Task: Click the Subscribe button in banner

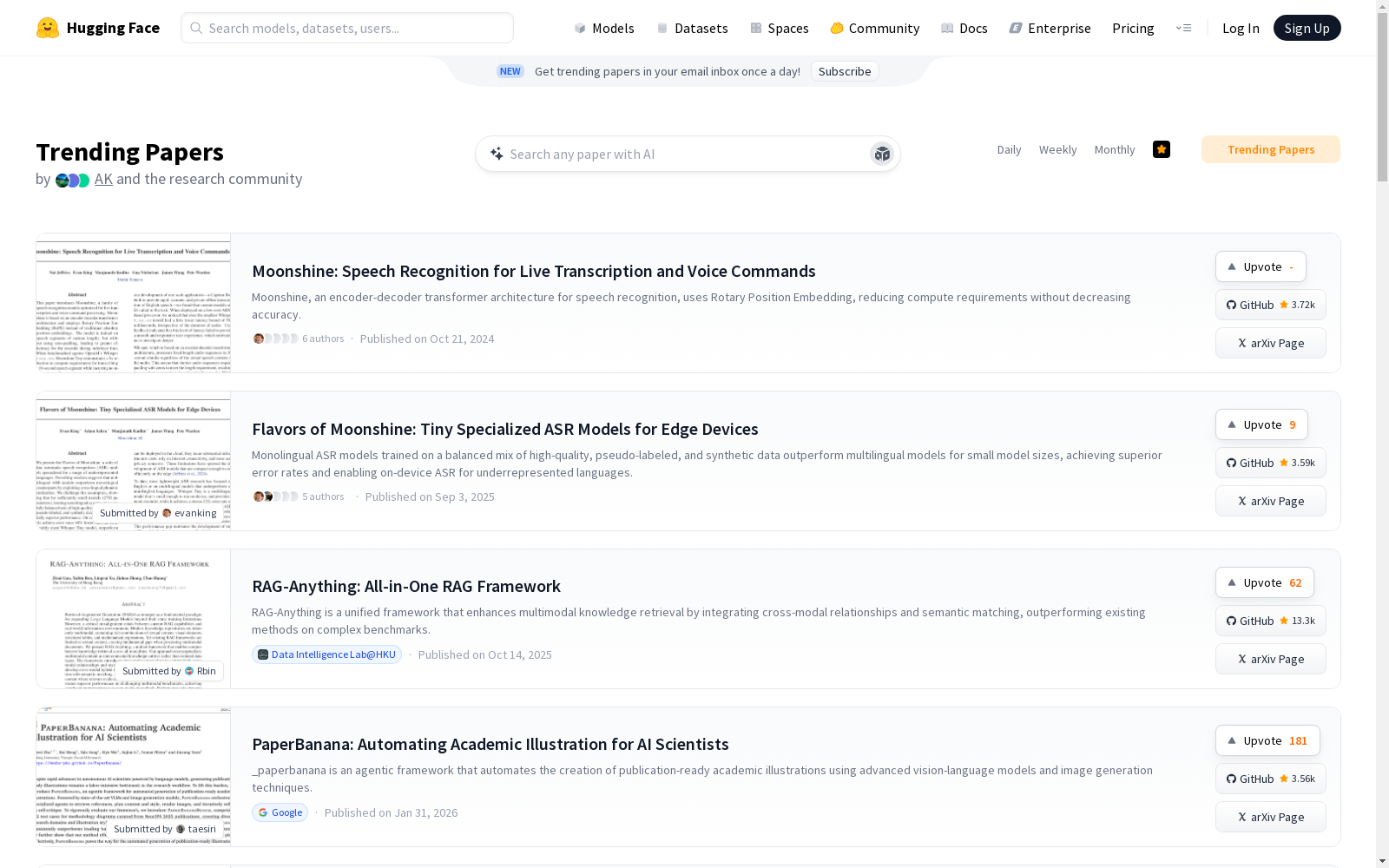Action: pyautogui.click(x=845, y=71)
